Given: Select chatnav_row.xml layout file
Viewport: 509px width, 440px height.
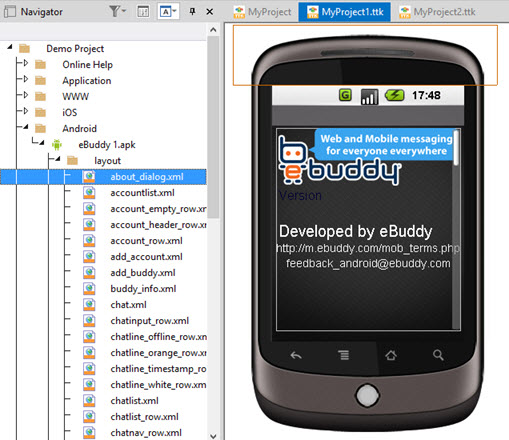Looking at the screenshot, I should (146, 433).
